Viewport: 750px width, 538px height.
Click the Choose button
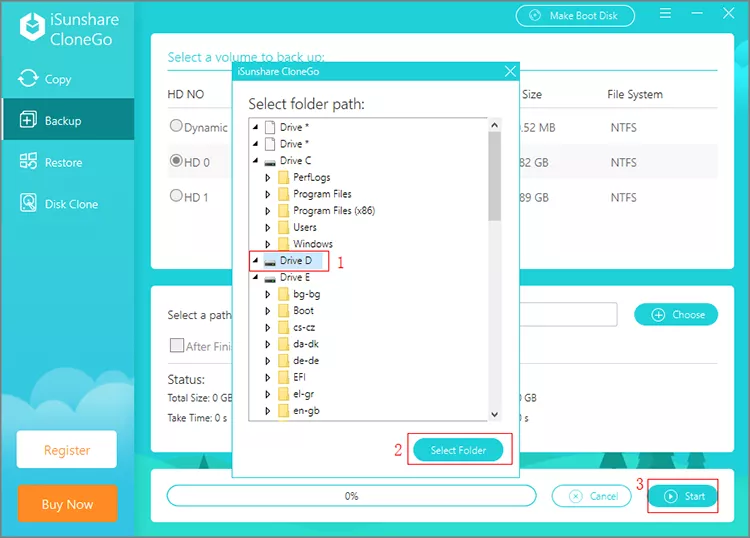[x=676, y=315]
